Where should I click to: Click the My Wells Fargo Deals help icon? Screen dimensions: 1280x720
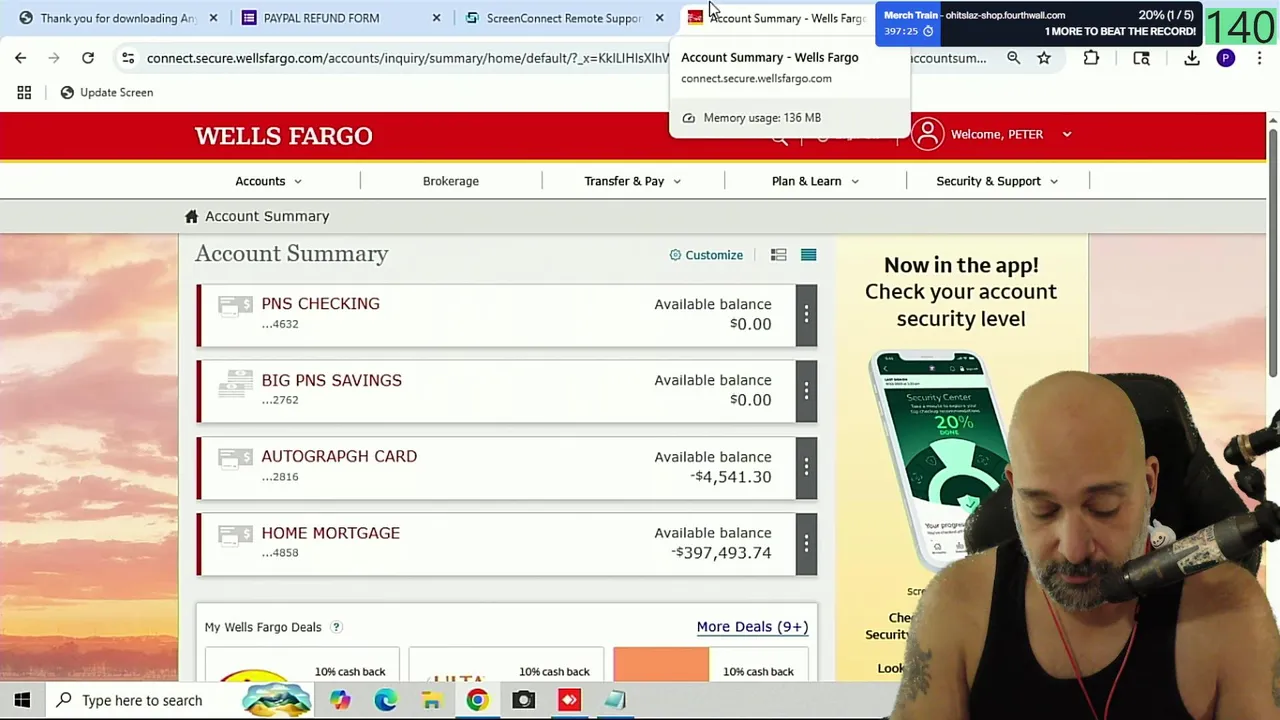tap(336, 627)
